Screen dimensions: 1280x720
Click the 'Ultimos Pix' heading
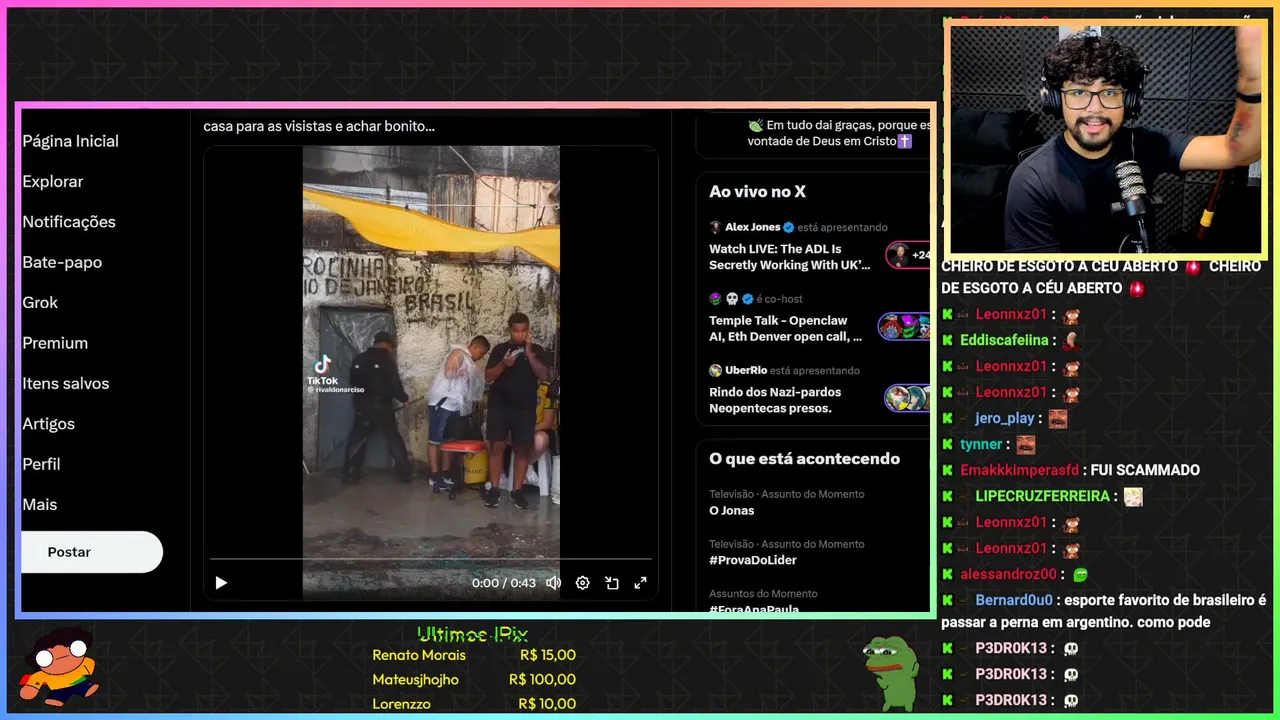click(x=472, y=634)
